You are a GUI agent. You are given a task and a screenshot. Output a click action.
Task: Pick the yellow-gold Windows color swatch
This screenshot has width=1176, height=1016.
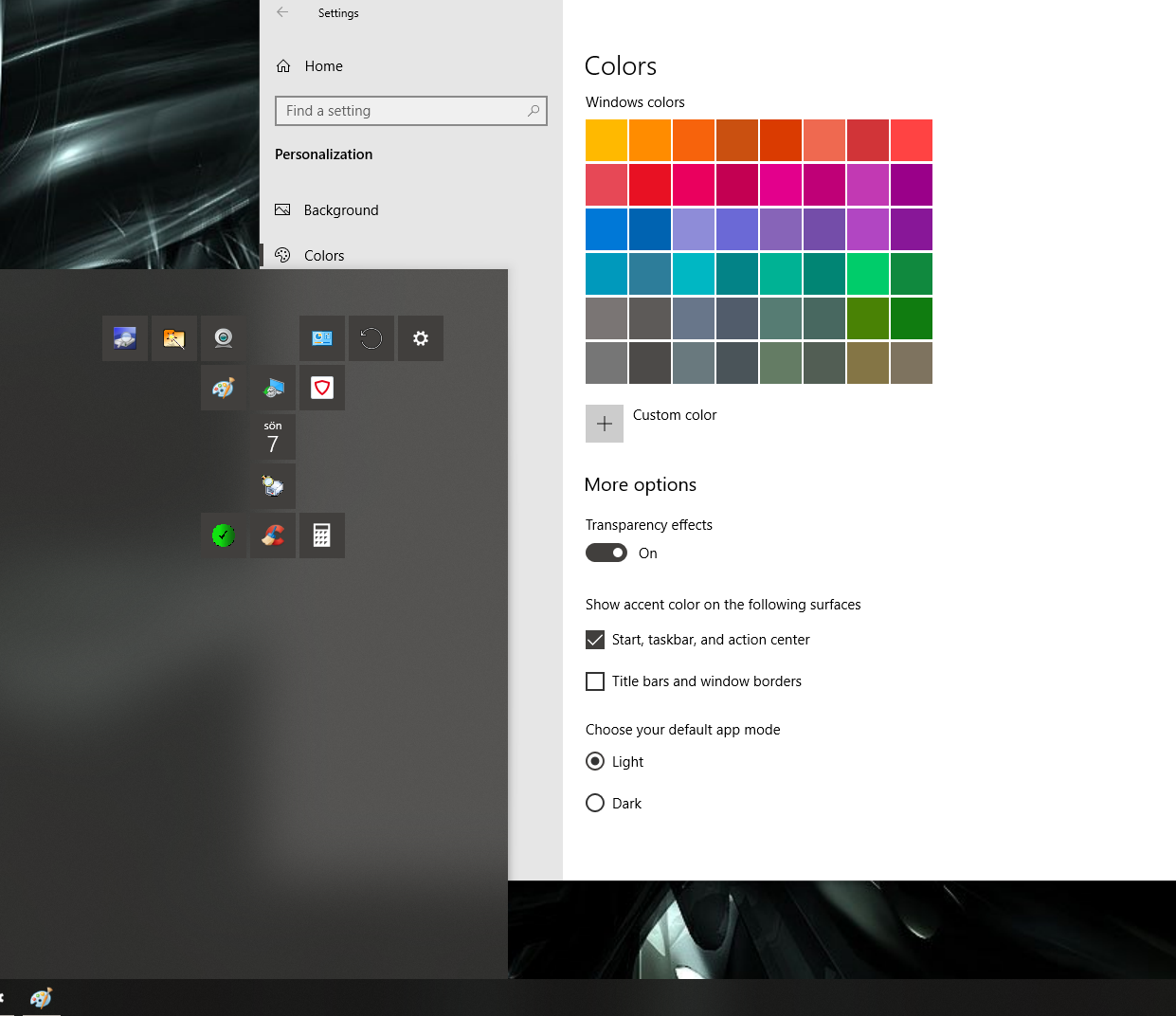point(606,140)
